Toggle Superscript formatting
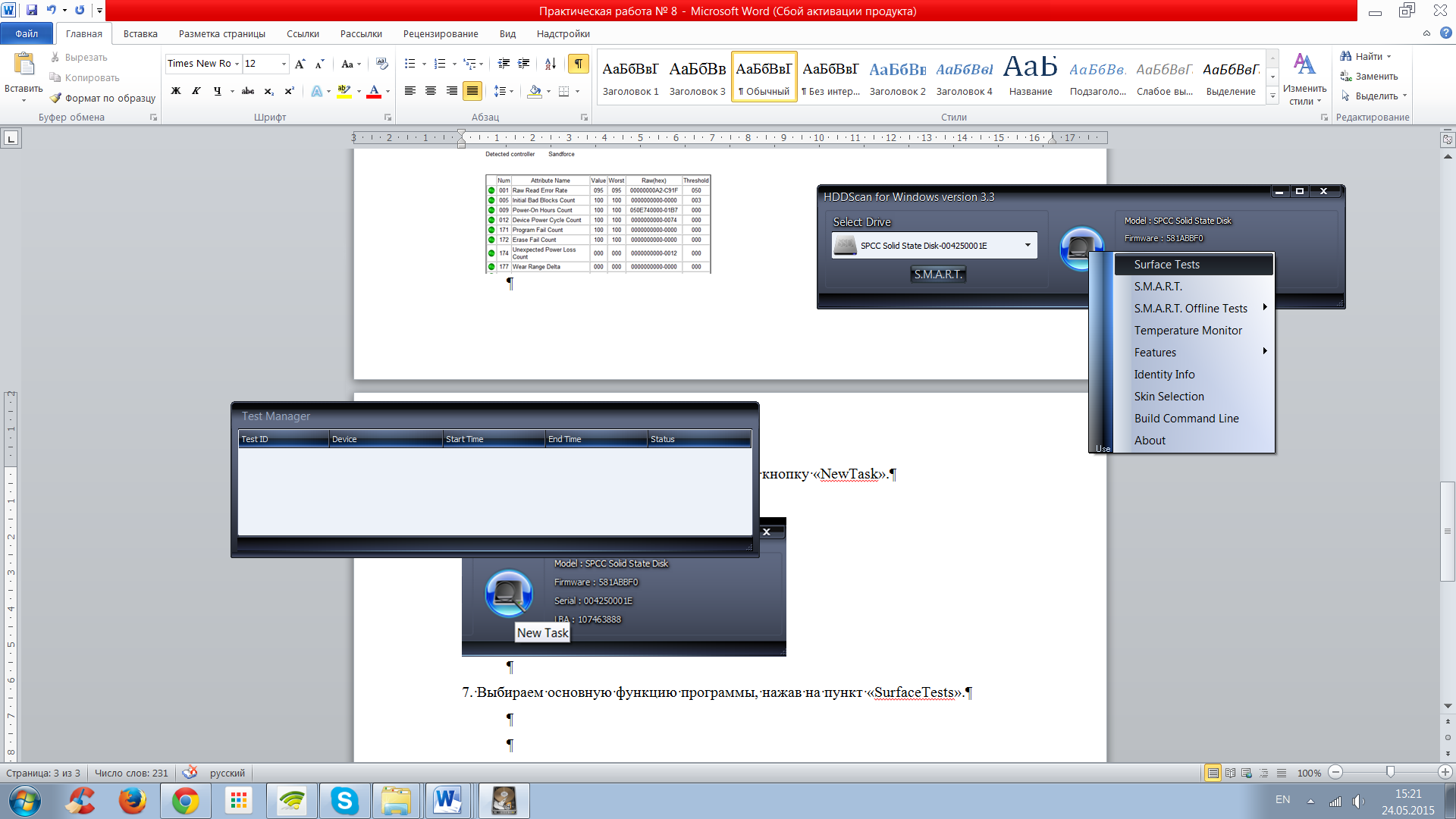Viewport: 1456px width, 819px height. click(x=289, y=91)
